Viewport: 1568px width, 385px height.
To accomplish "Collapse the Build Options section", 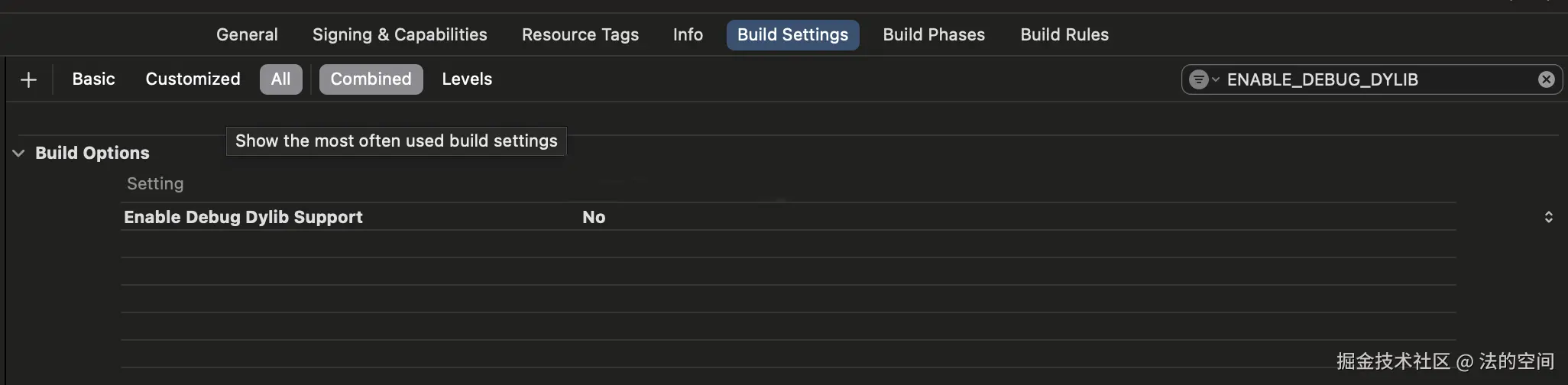I will (x=18, y=153).
